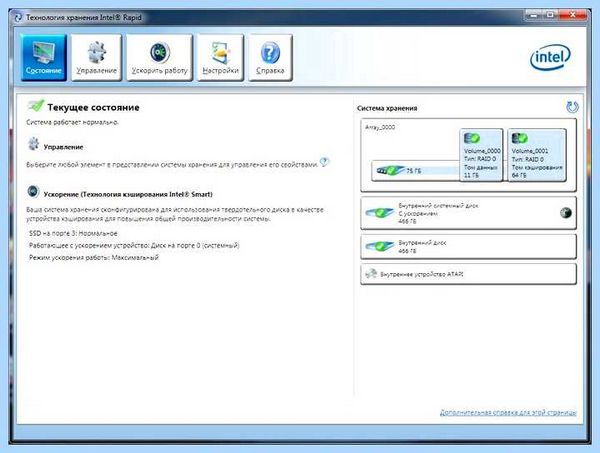Click the Ускорение Intel Smart heading

pos(128,194)
